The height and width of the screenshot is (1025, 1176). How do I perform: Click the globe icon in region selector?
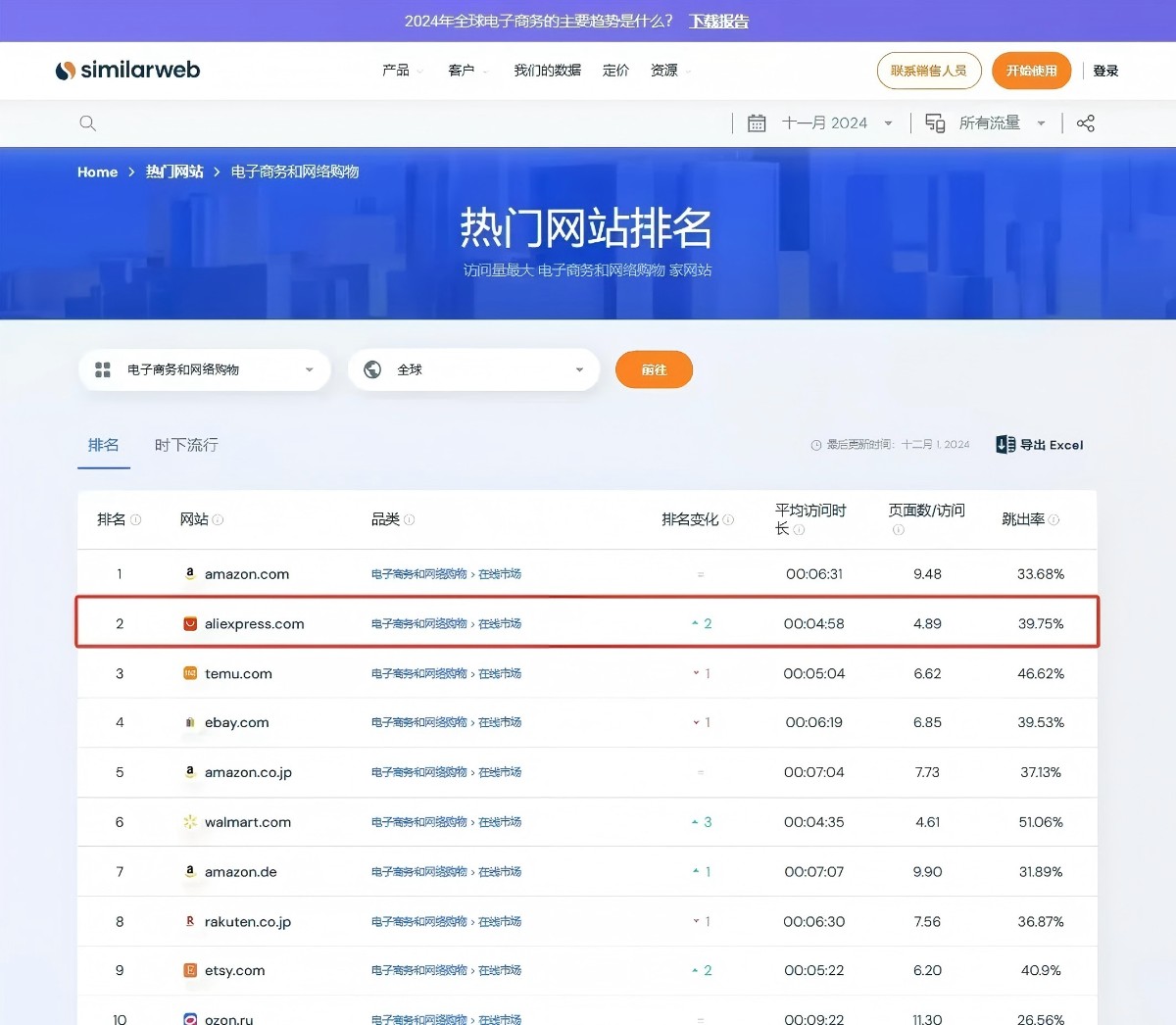point(372,369)
